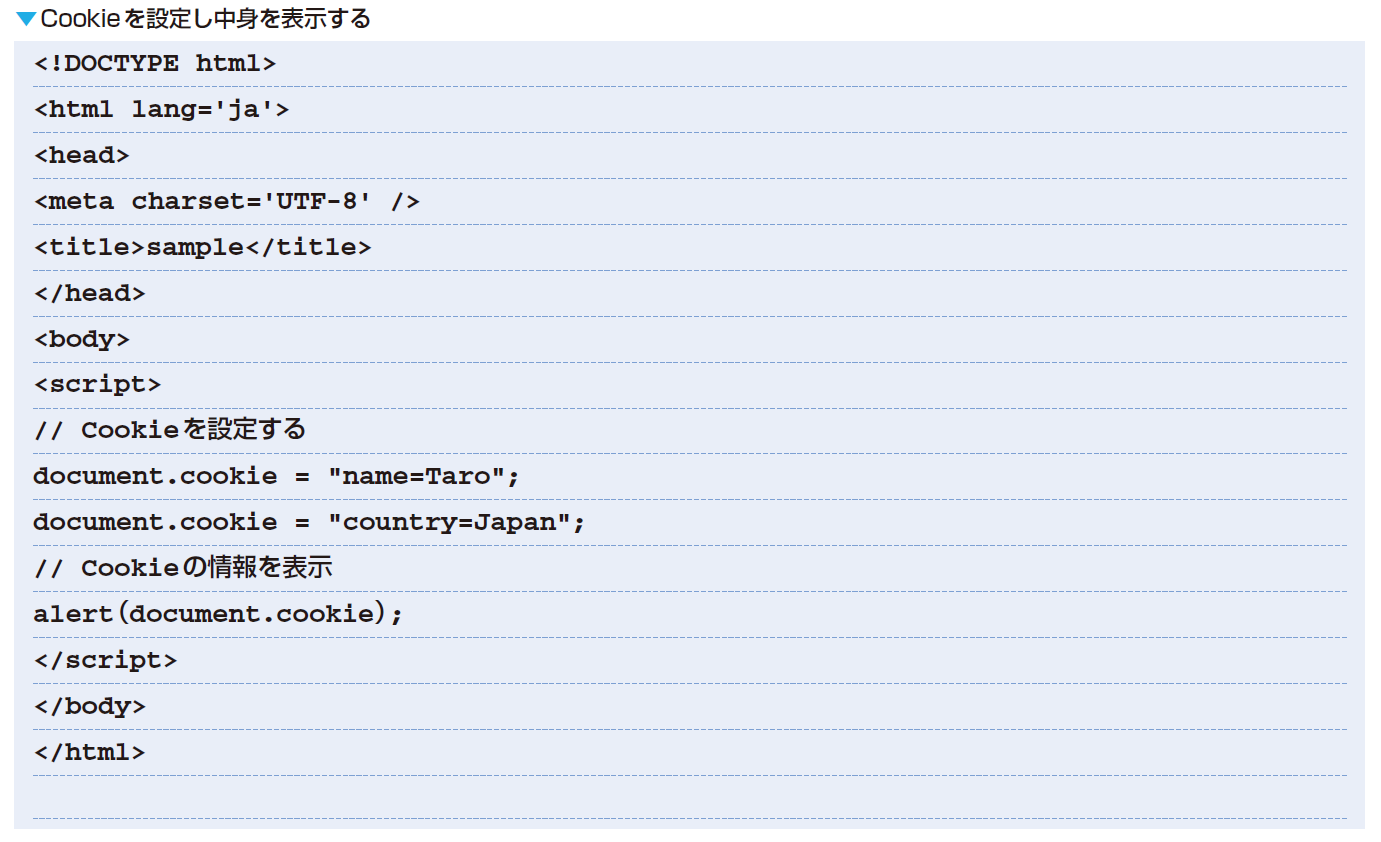Screen dimensions: 1381x842
Task: Click the opening '<script>' tag line
Action: pos(98,386)
